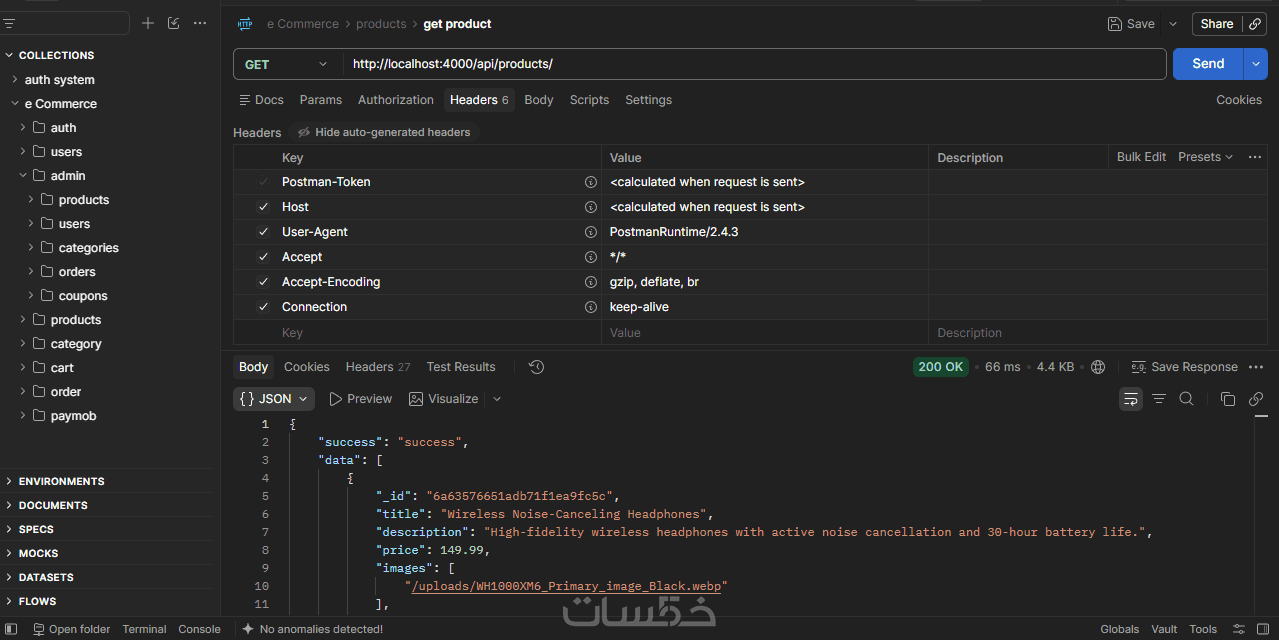Image resolution: width=1279 pixels, height=640 pixels.
Task: Click the plus icon to create new collection
Action: (x=148, y=23)
